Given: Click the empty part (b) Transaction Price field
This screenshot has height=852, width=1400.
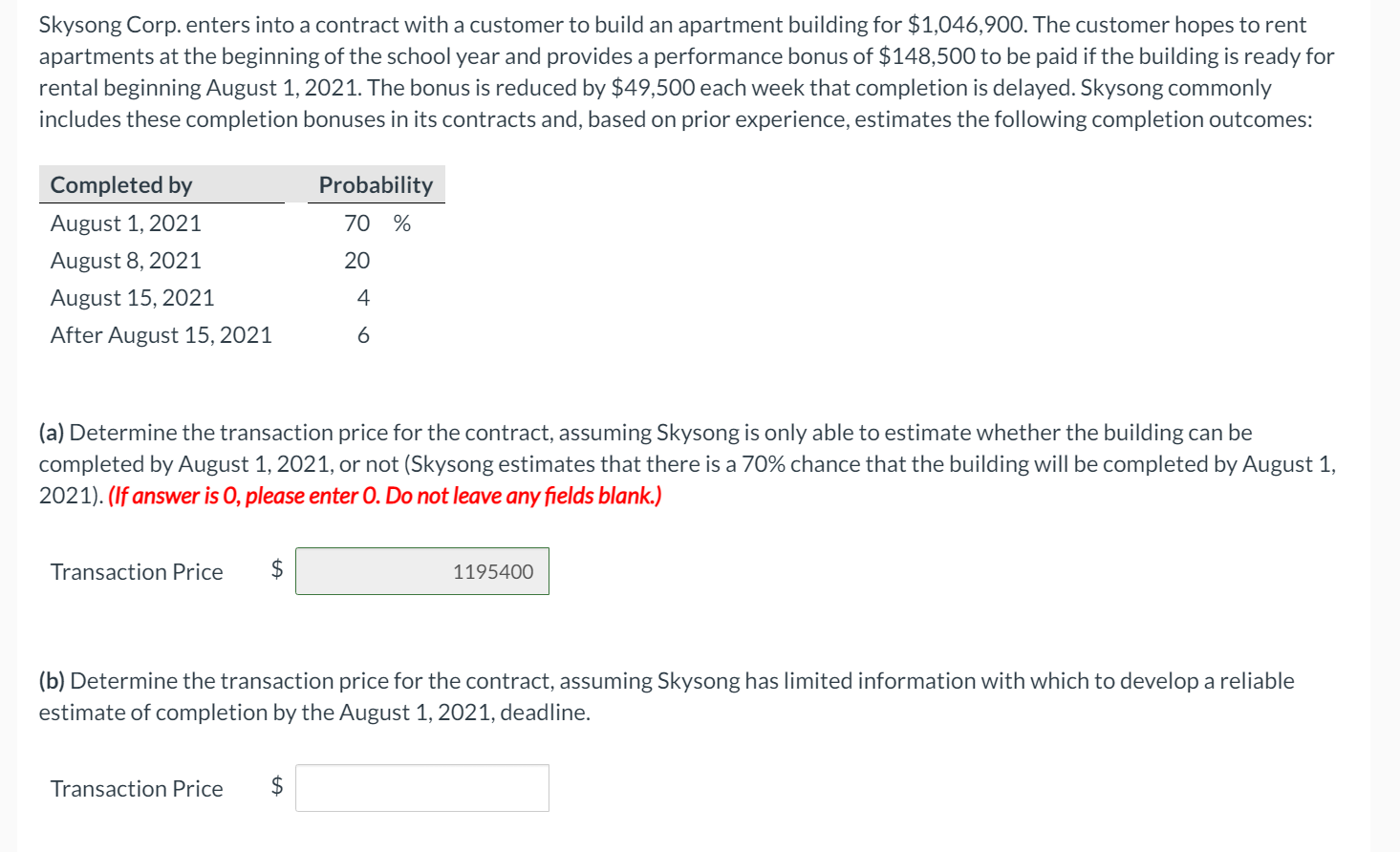Looking at the screenshot, I should point(422,788).
